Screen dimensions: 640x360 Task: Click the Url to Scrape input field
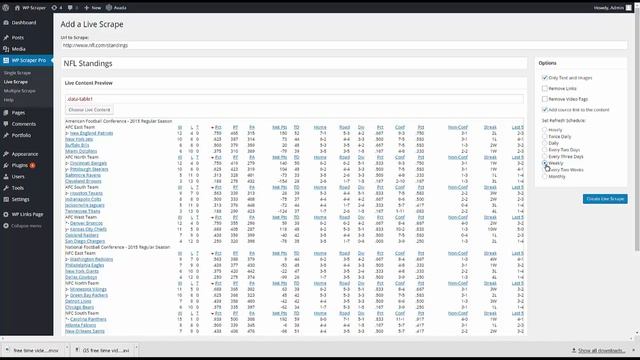(344, 45)
